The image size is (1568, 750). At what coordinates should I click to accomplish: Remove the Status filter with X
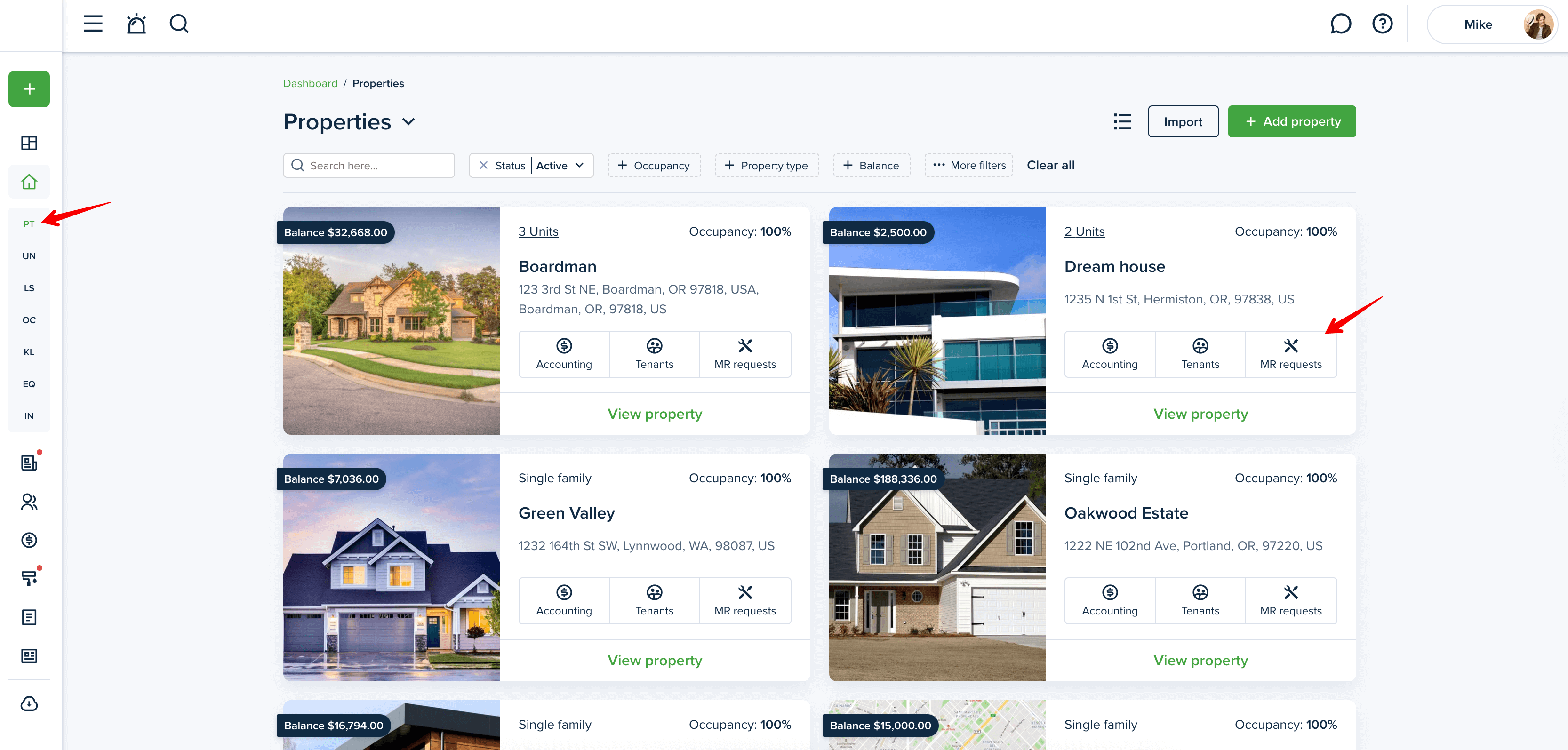[483, 165]
